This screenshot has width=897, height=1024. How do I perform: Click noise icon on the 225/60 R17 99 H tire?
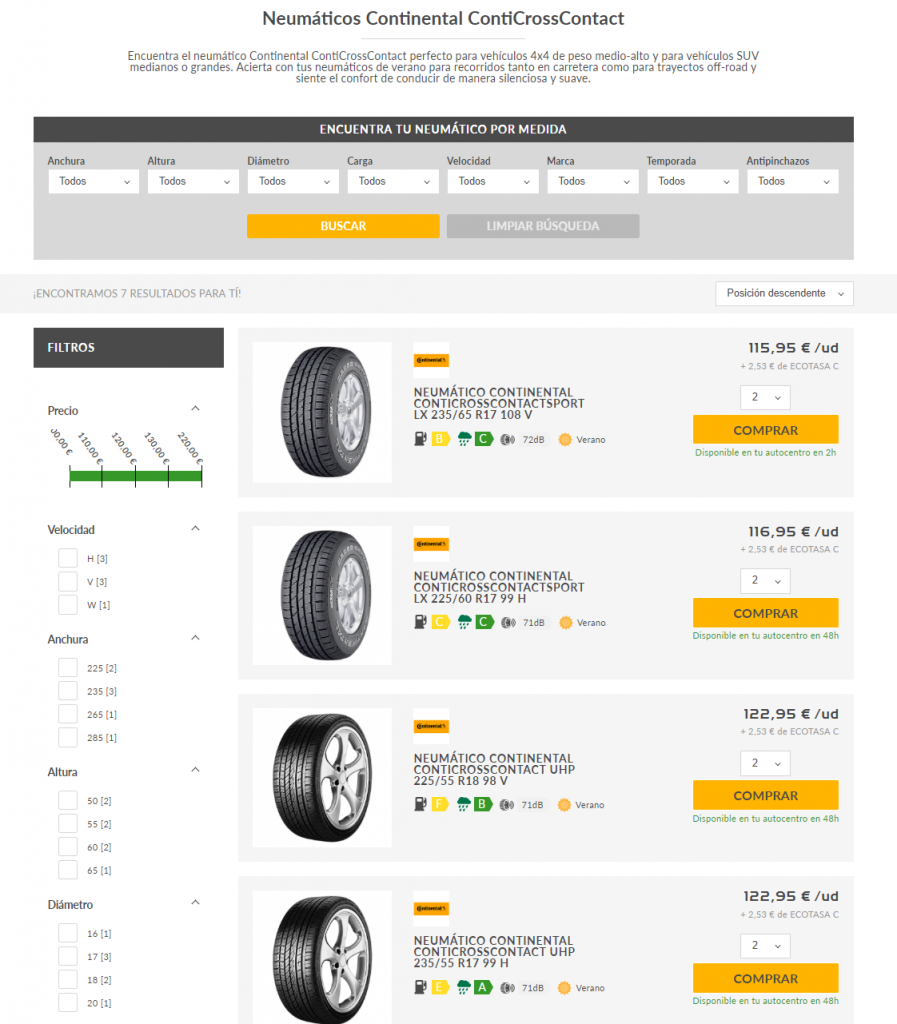pos(508,622)
